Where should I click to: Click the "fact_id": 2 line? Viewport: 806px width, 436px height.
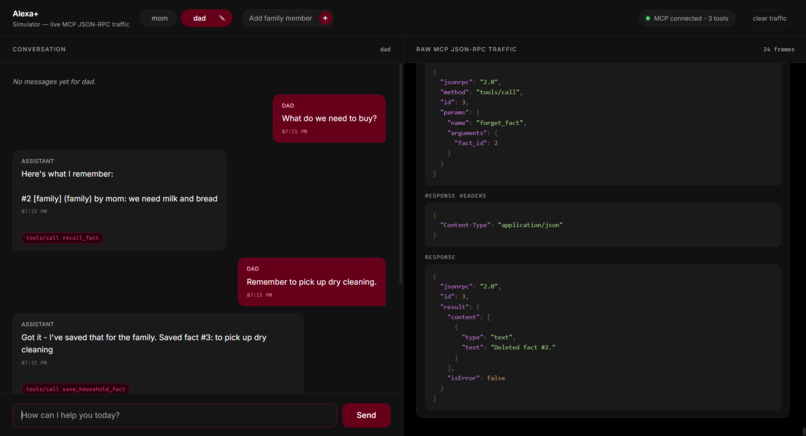pyautogui.click(x=476, y=143)
